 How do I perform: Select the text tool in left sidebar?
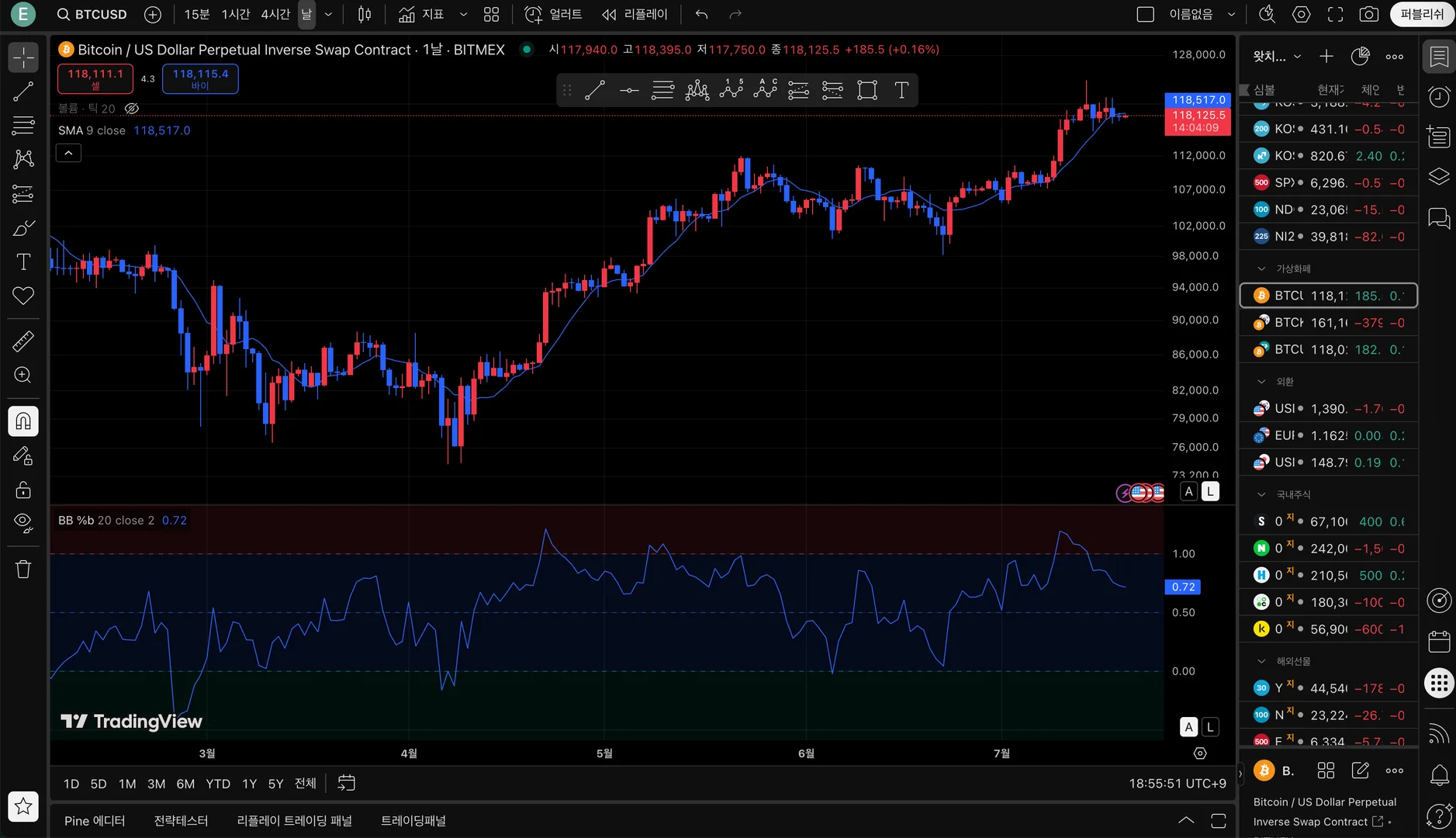click(x=23, y=261)
